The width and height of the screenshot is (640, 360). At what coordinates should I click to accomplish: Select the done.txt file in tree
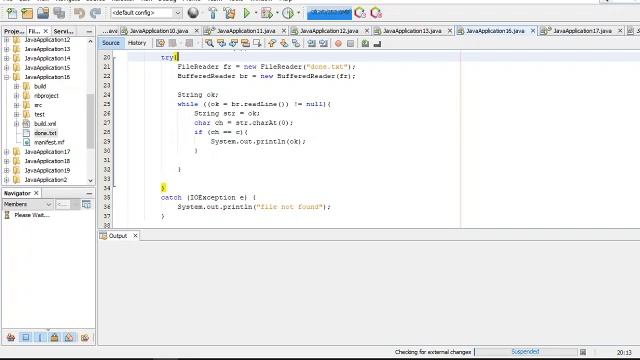45,133
